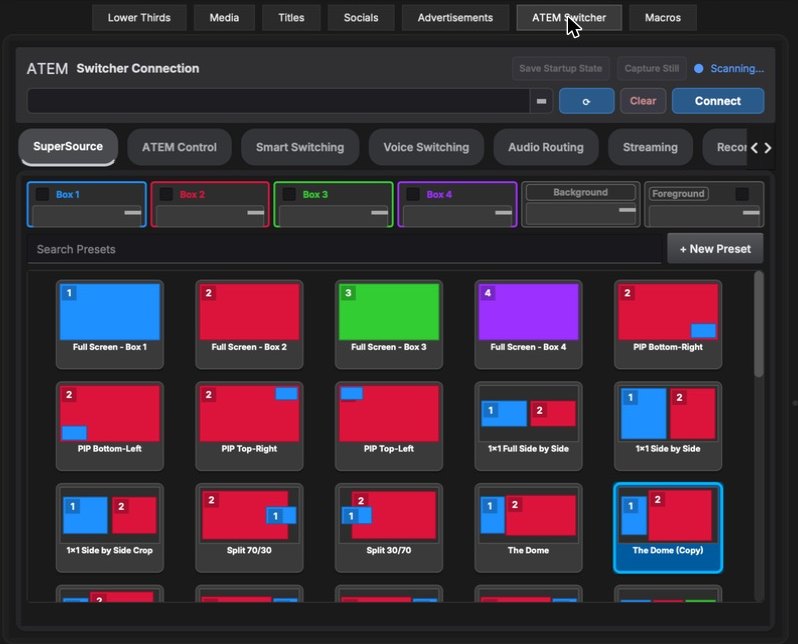Select the SuperSource sub-tab
This screenshot has width=798, height=644.
click(x=68, y=147)
